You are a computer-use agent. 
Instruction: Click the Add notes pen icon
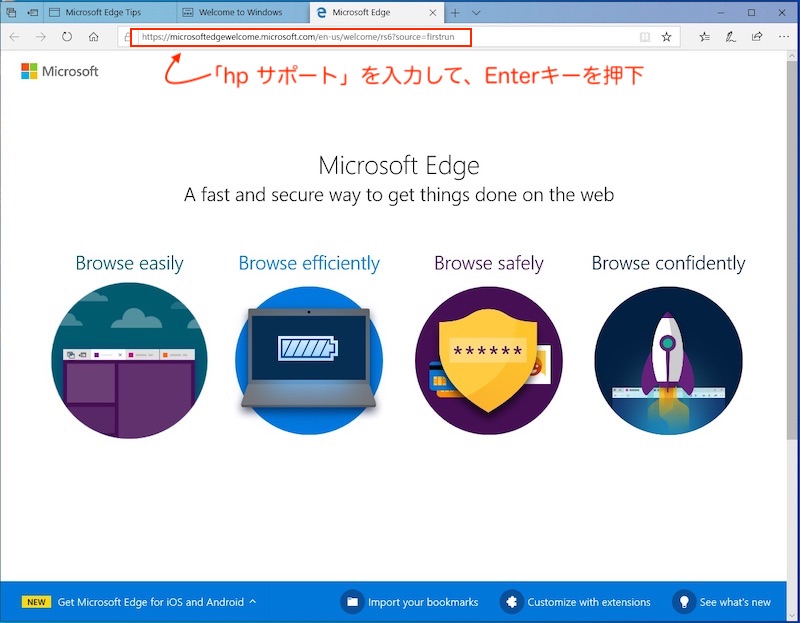click(x=731, y=37)
